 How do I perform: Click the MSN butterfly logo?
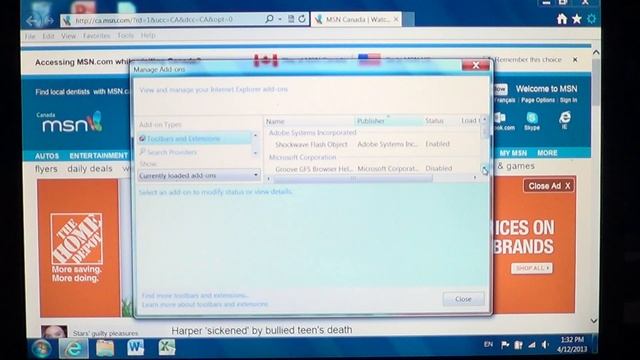tap(95, 121)
